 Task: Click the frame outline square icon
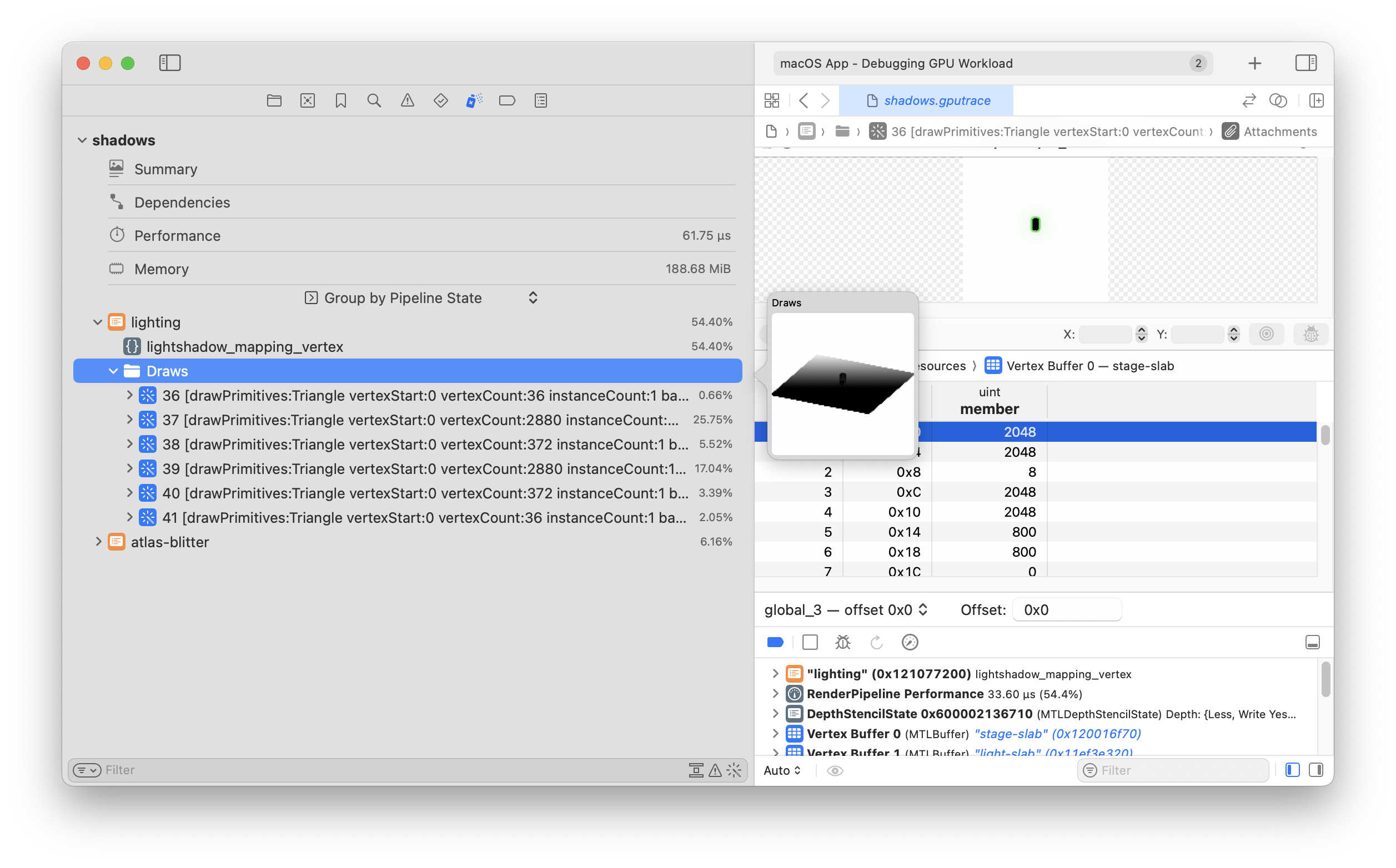(x=810, y=642)
